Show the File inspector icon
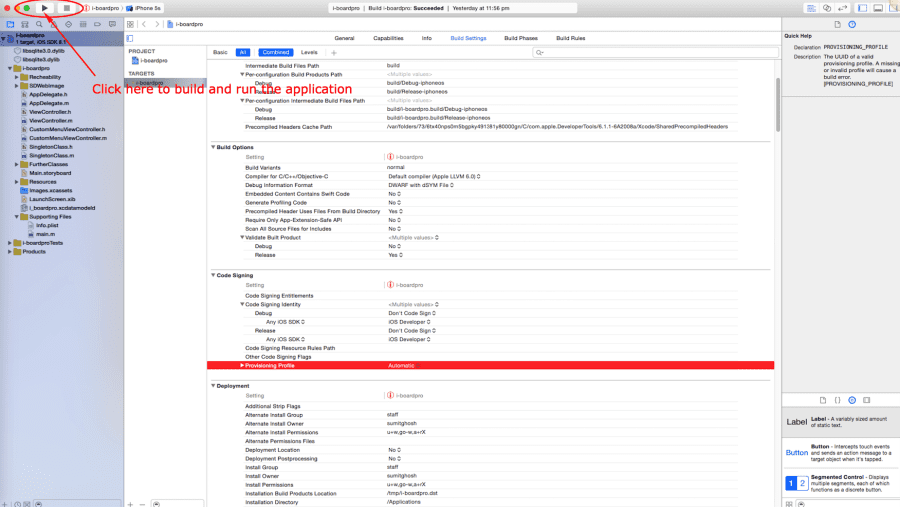Image resolution: width=900 pixels, height=507 pixels. (x=837, y=24)
